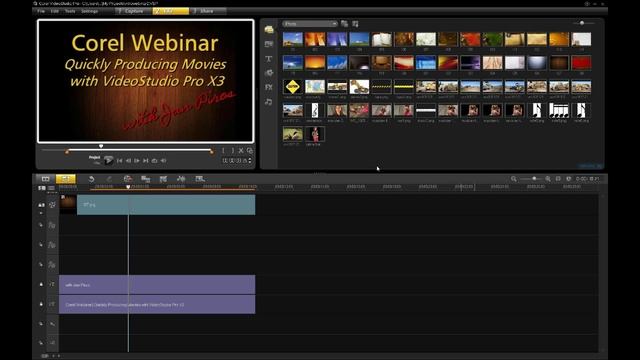Open the FX Filter library
The image size is (640, 360).
[269, 87]
